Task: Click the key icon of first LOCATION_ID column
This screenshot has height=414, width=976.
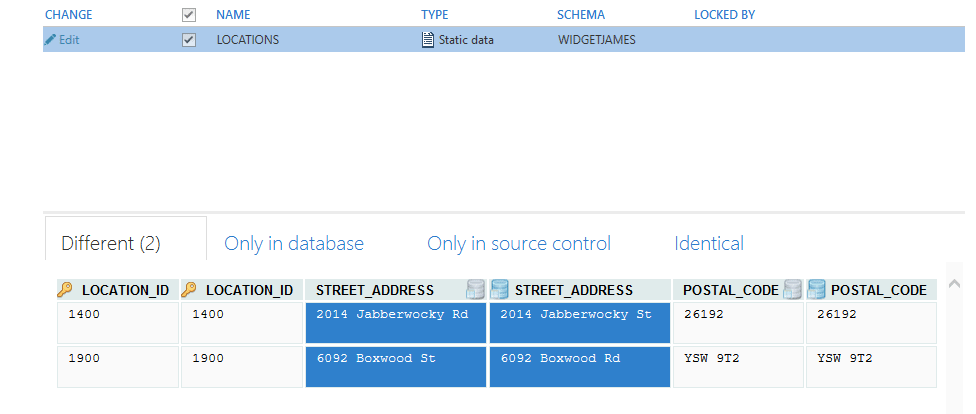Action: click(x=65, y=289)
